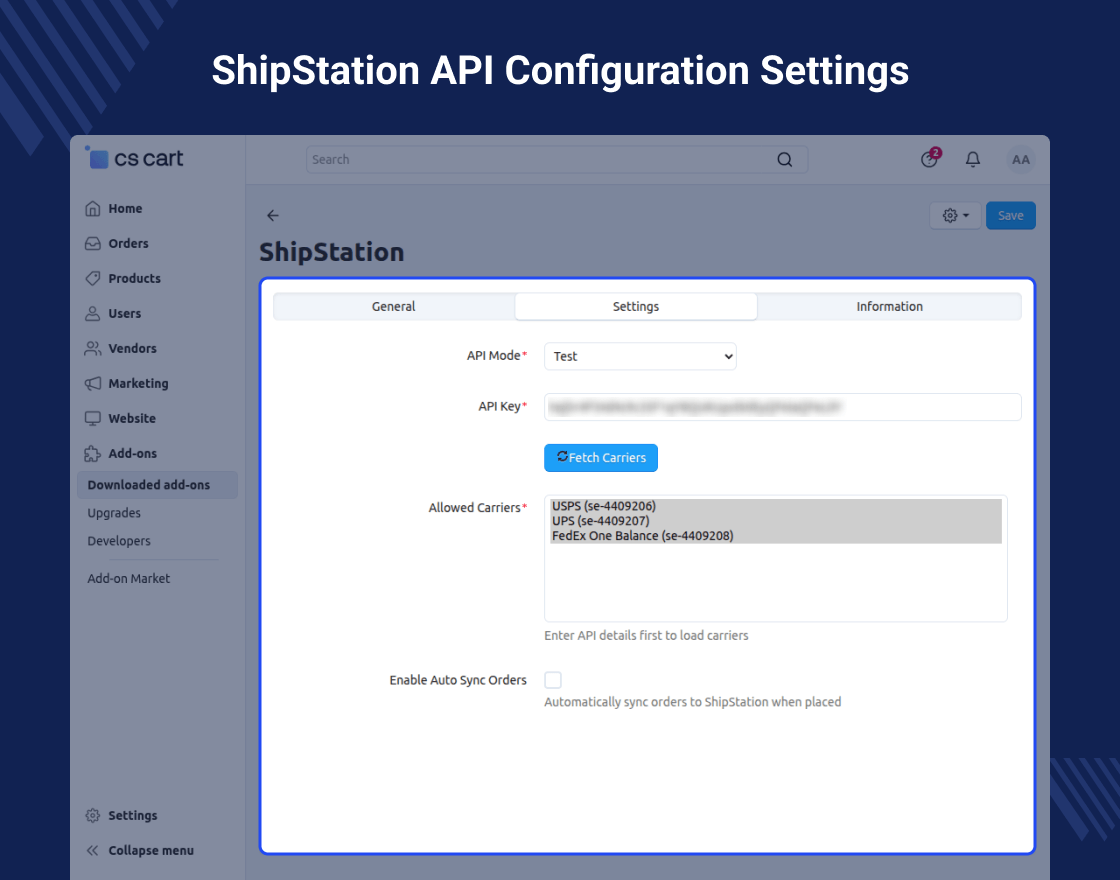Open the Users menu item
Viewport: 1120px width, 880px height.
coord(124,314)
